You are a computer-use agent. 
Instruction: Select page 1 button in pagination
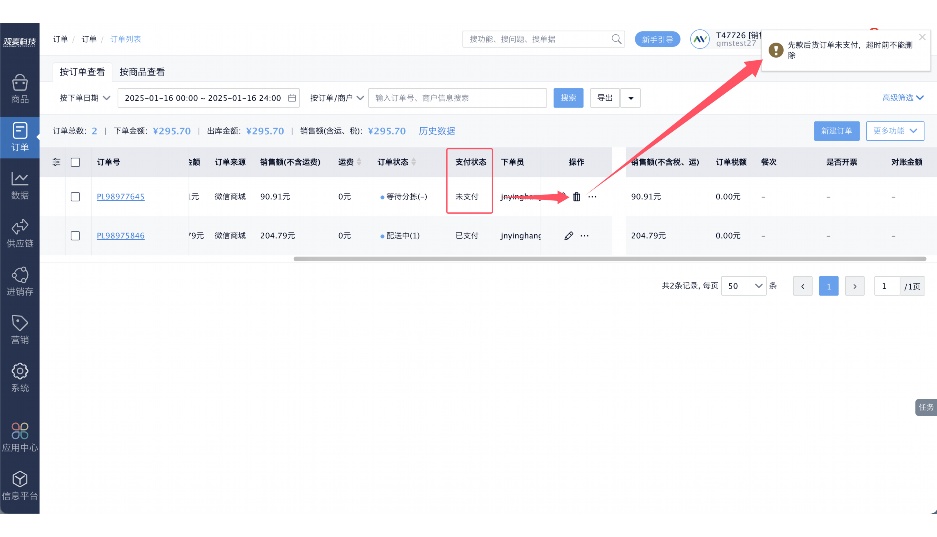click(x=828, y=286)
